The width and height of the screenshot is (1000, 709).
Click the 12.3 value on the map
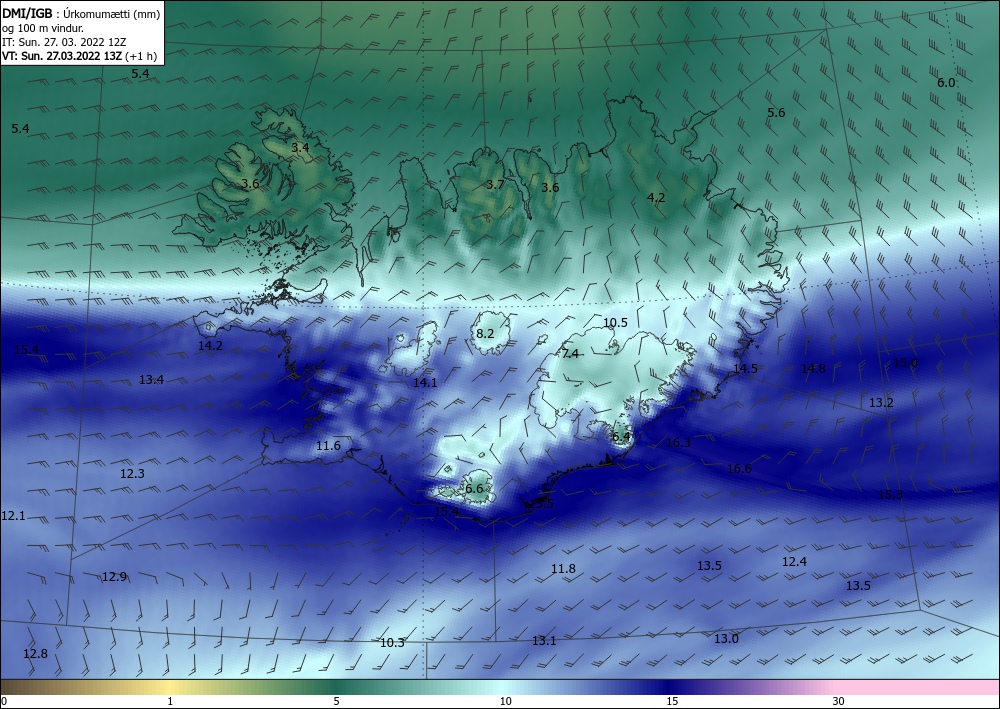tap(132, 474)
